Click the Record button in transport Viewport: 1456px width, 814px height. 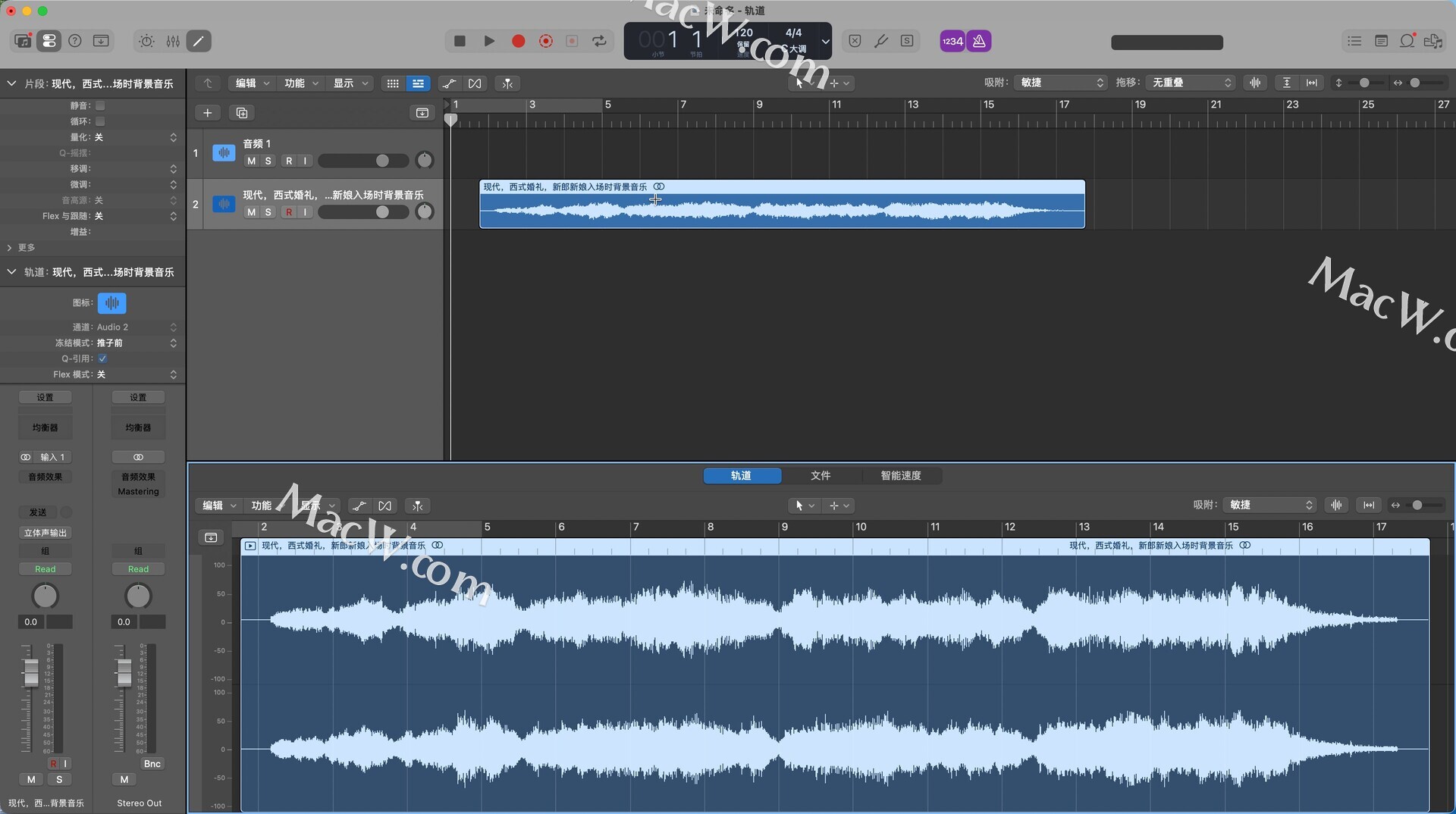[518, 42]
